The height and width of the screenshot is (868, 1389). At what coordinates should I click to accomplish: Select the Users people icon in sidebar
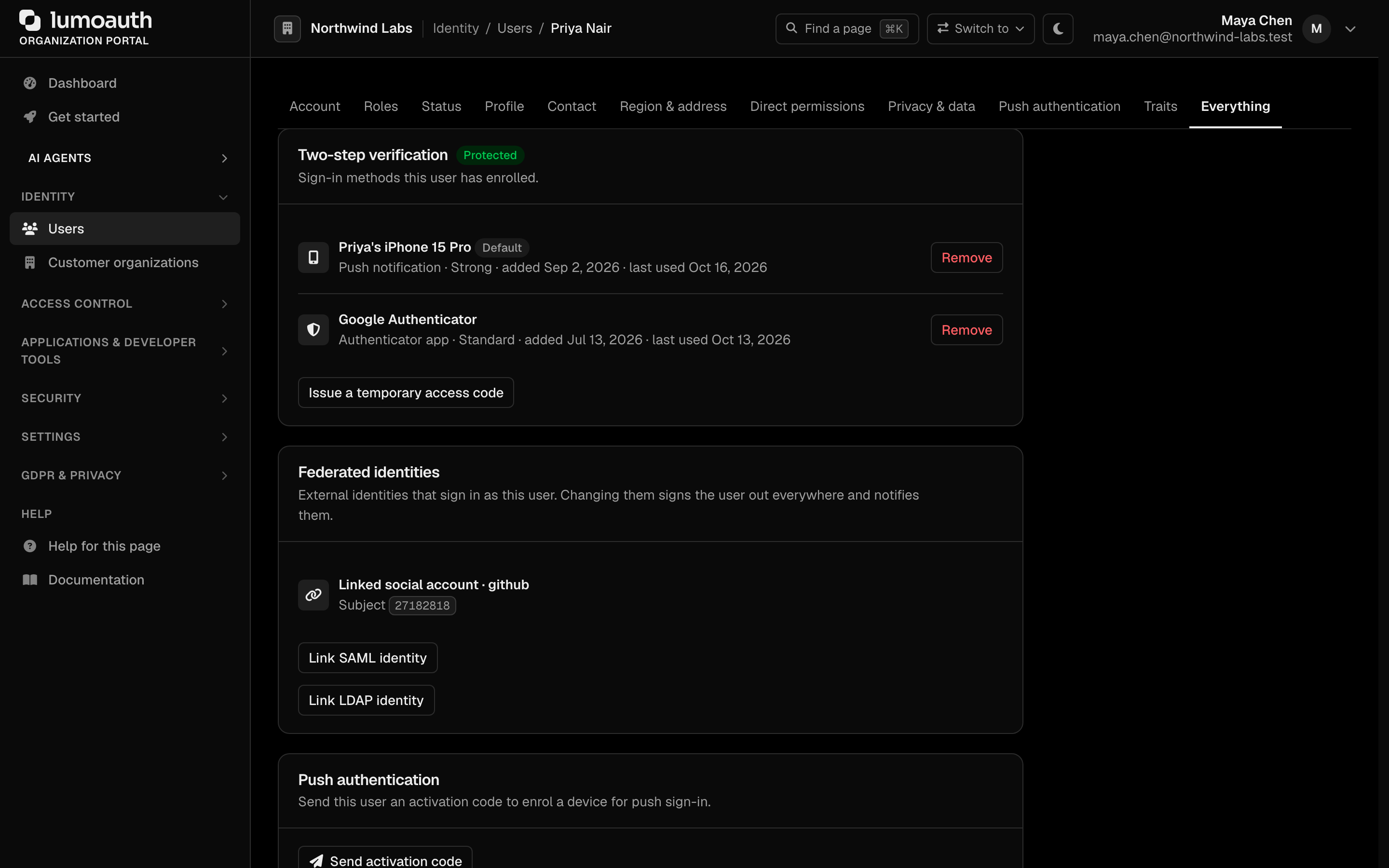tap(30, 229)
